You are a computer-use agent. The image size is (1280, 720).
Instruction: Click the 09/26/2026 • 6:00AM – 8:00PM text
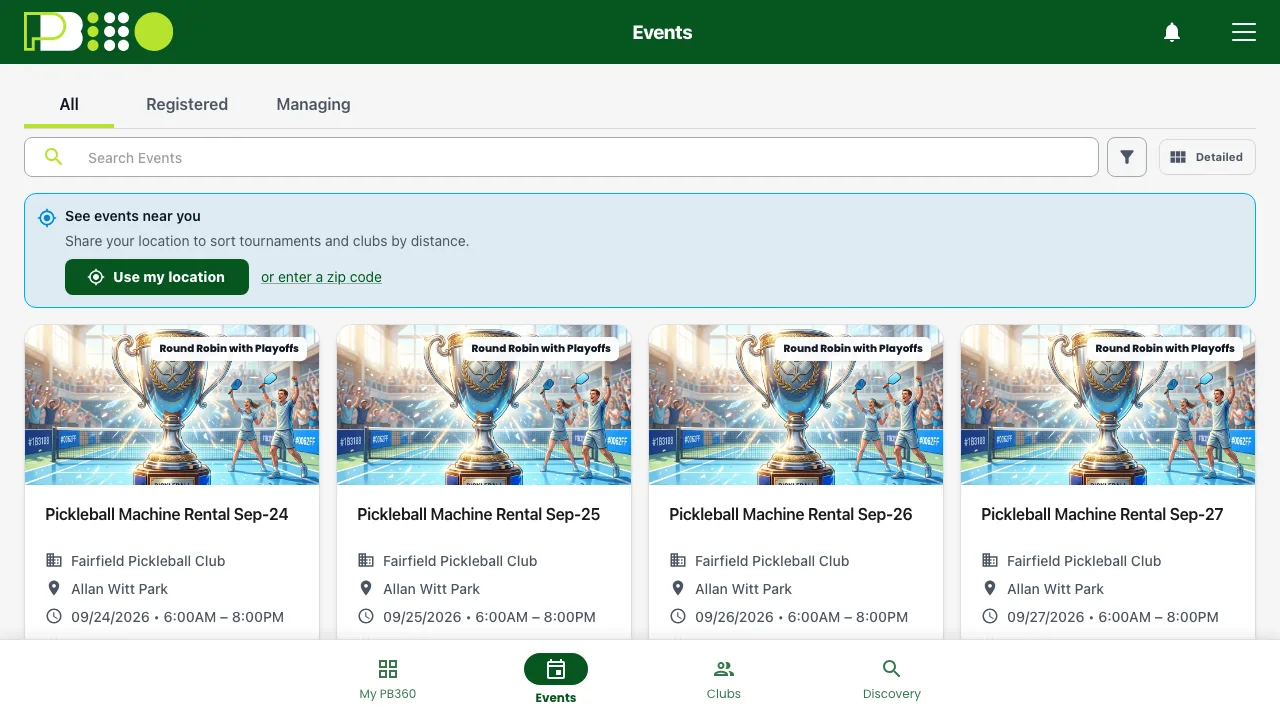pos(801,617)
